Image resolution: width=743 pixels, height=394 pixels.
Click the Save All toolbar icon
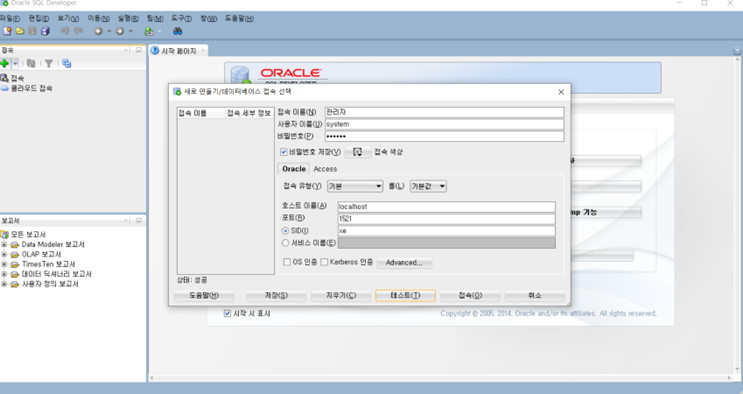(x=45, y=31)
